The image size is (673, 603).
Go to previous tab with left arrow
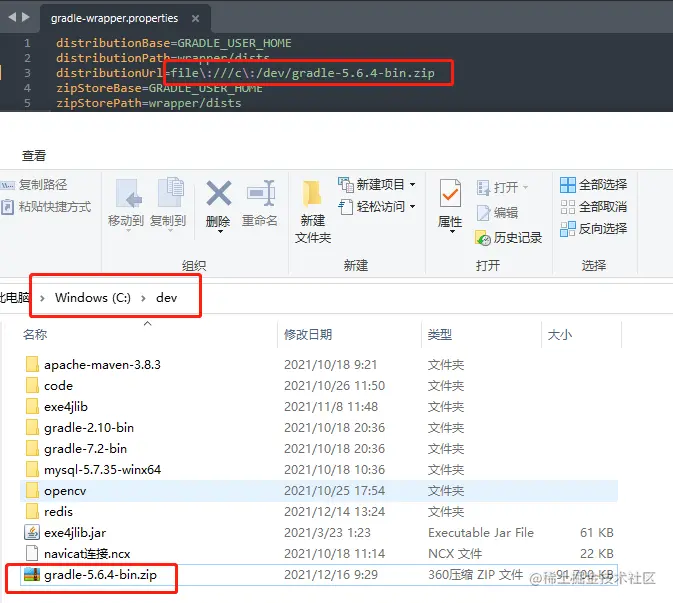click(x=12, y=17)
